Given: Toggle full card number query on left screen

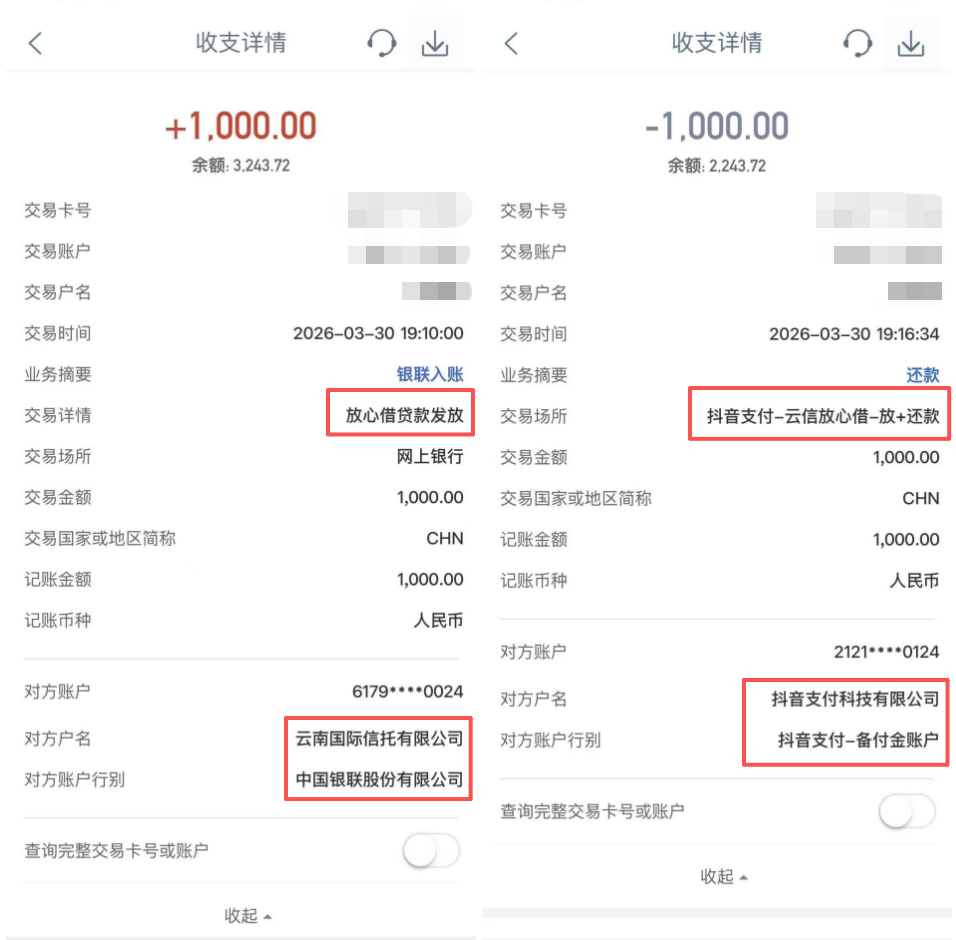Looking at the screenshot, I should coord(430,850).
